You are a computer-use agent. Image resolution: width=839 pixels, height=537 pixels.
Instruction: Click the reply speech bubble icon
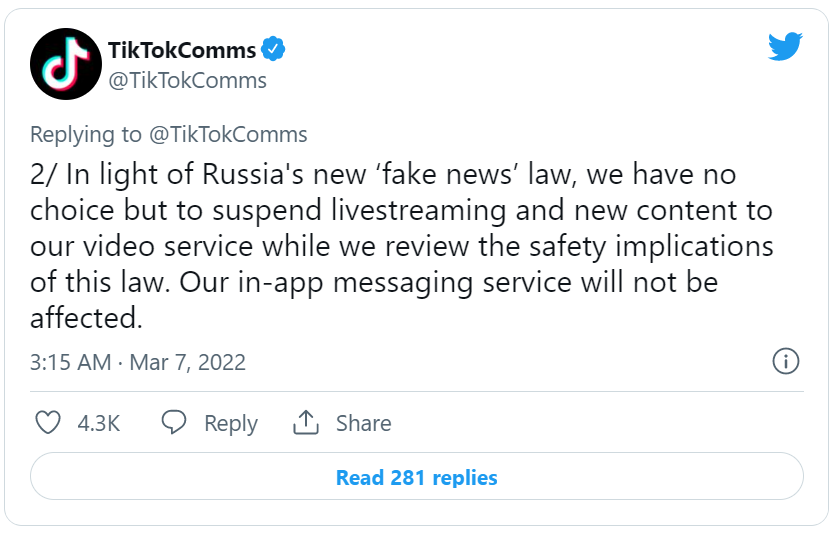point(174,423)
